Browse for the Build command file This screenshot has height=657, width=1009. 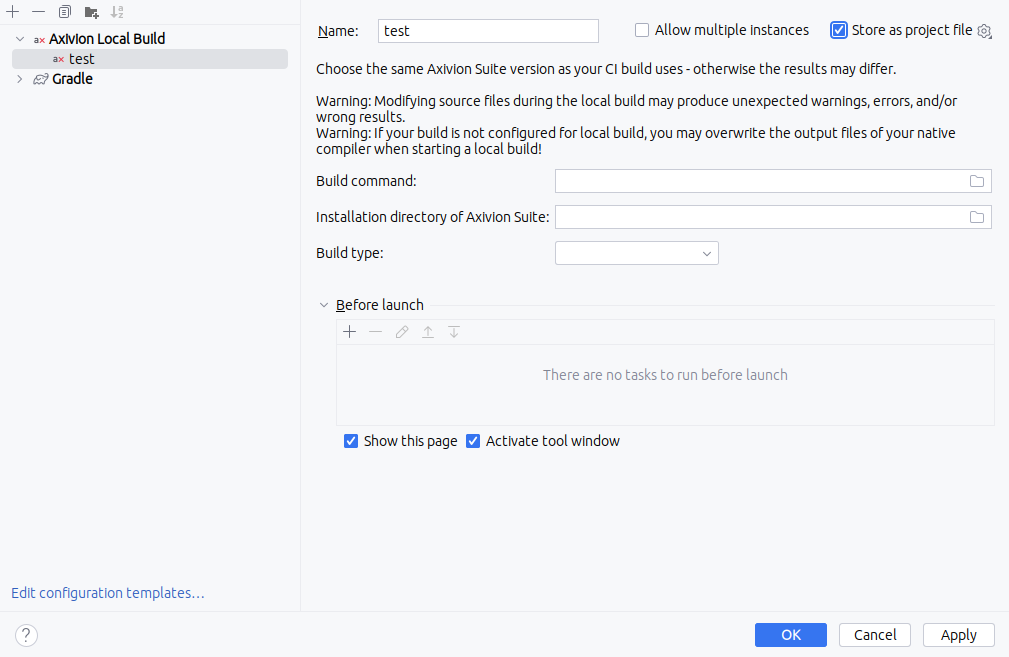[977, 181]
